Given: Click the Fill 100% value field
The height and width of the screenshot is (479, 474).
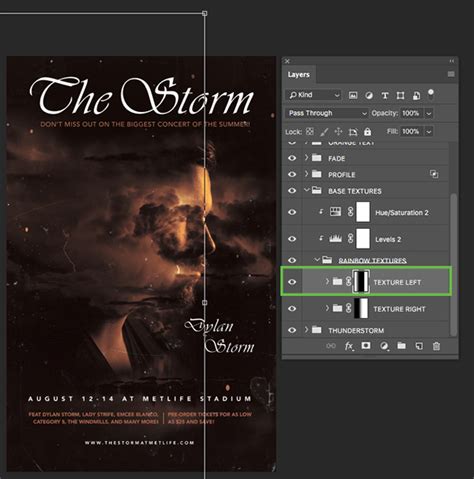Looking at the screenshot, I should (x=412, y=131).
